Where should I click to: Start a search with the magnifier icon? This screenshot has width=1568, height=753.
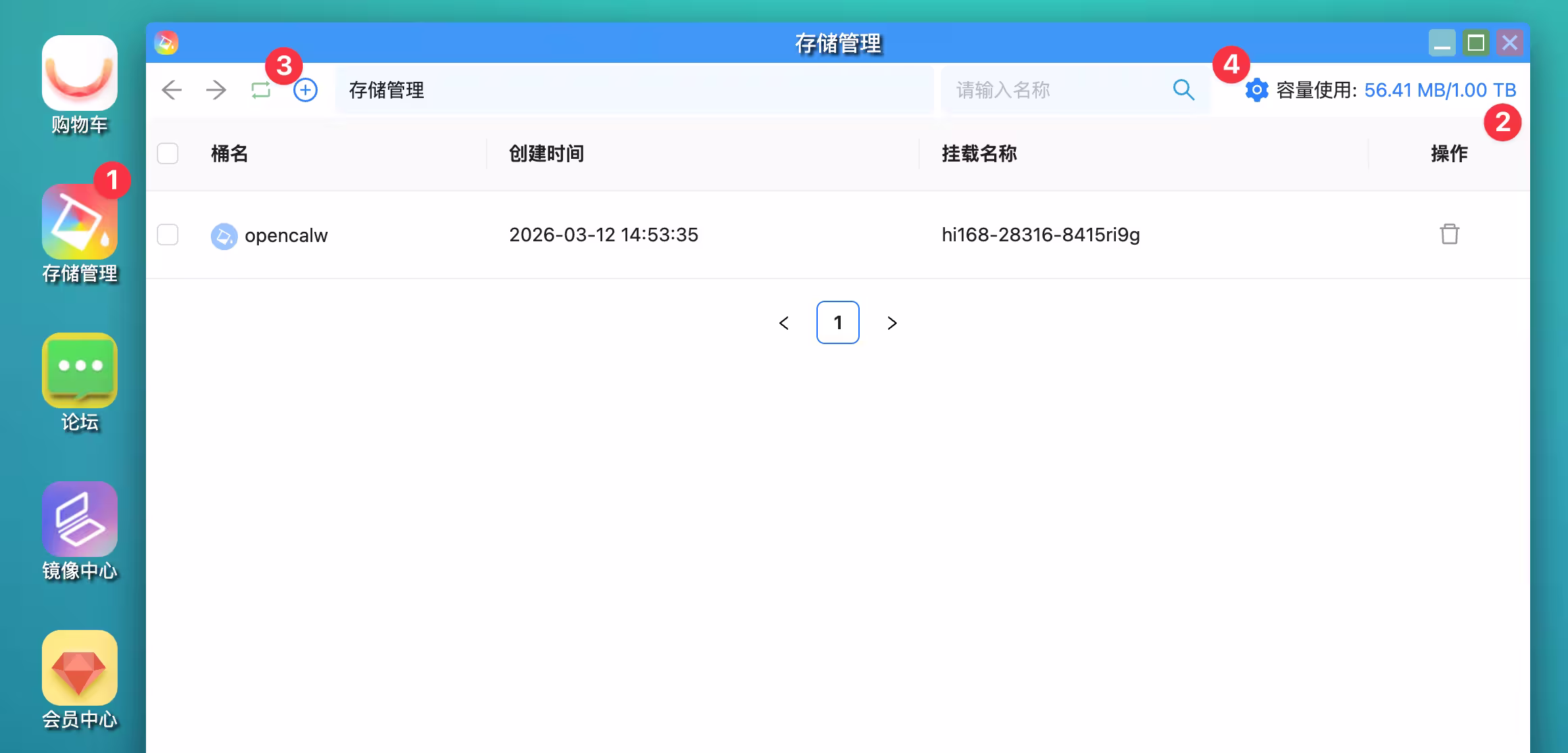1183,89
